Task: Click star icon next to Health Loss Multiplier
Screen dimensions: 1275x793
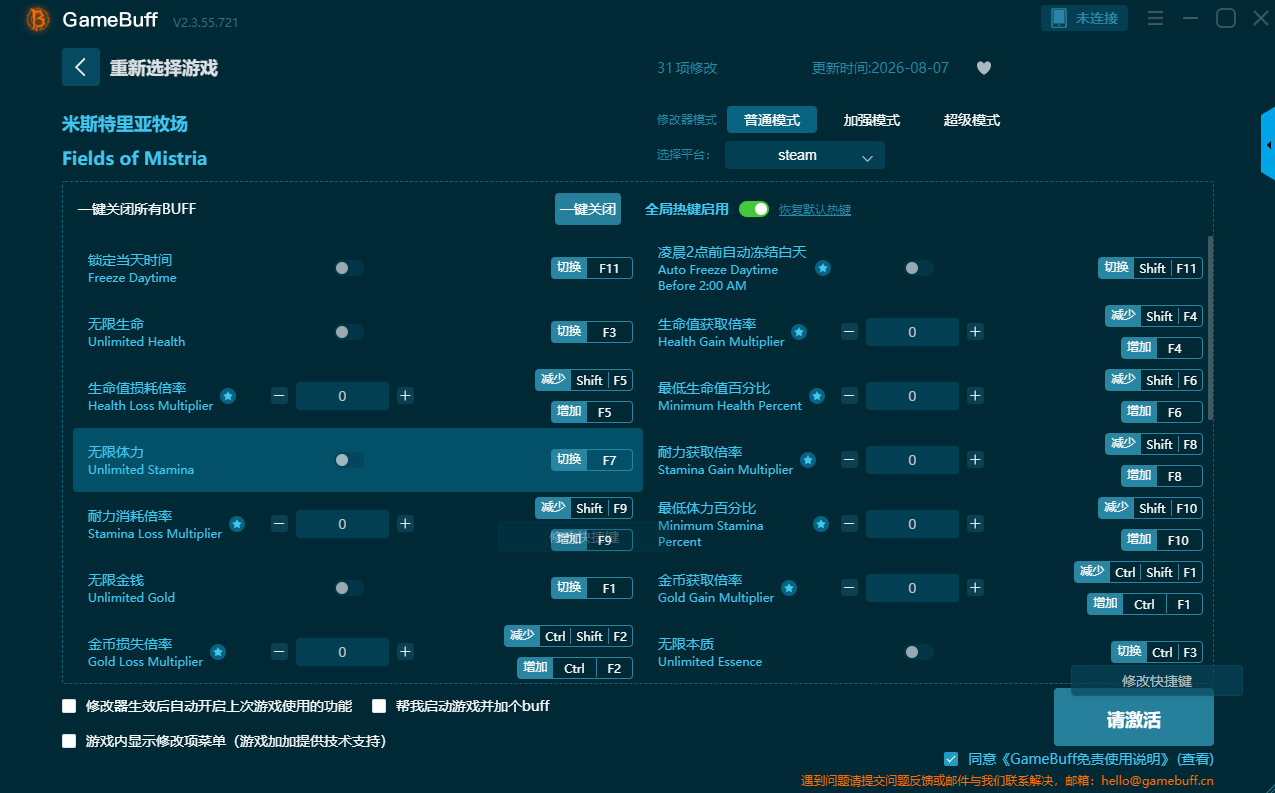Action: click(228, 396)
